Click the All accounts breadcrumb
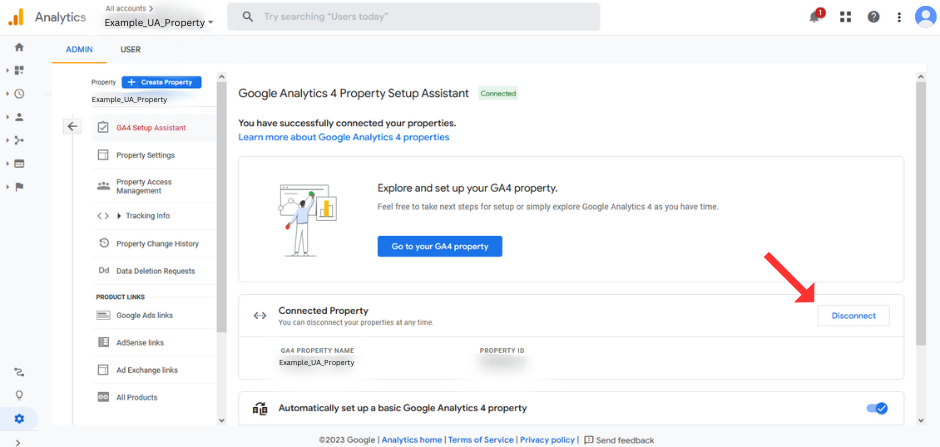This screenshot has width=940, height=447. pos(128,8)
